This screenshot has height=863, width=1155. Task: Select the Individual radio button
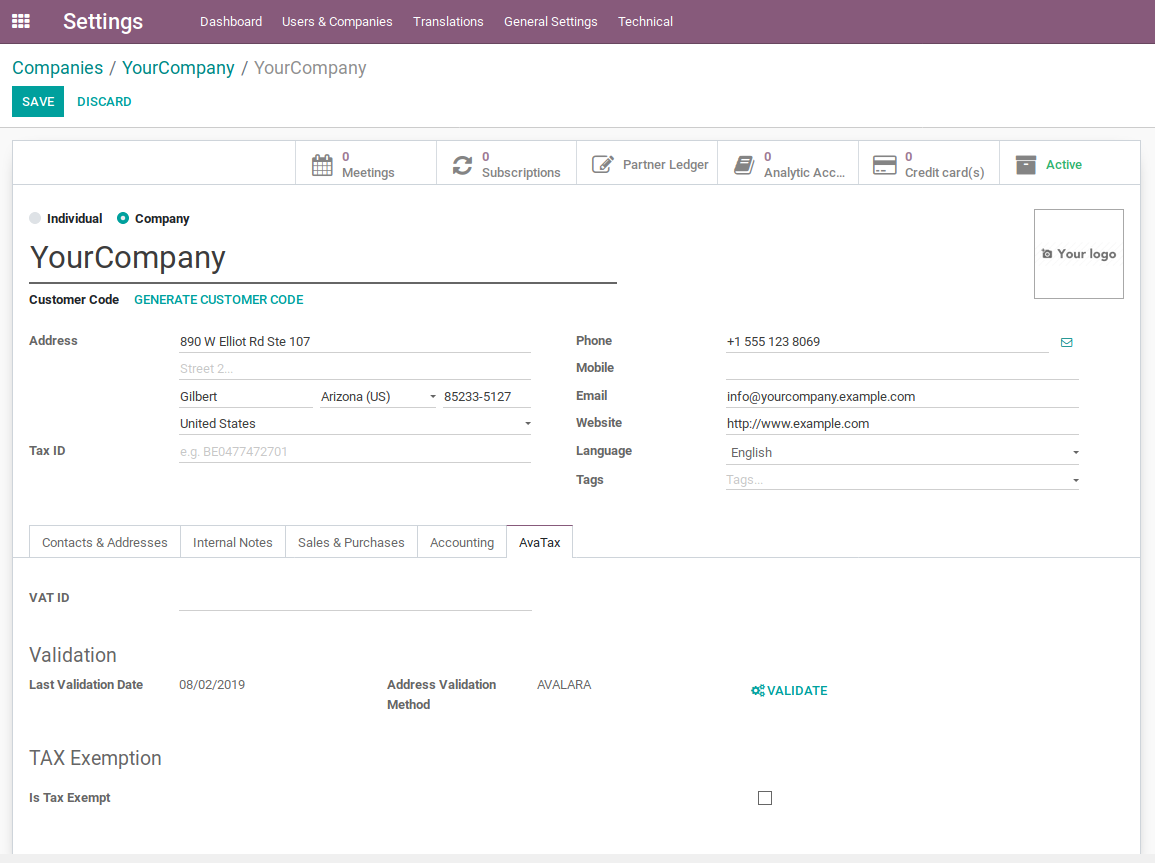[x=36, y=218]
